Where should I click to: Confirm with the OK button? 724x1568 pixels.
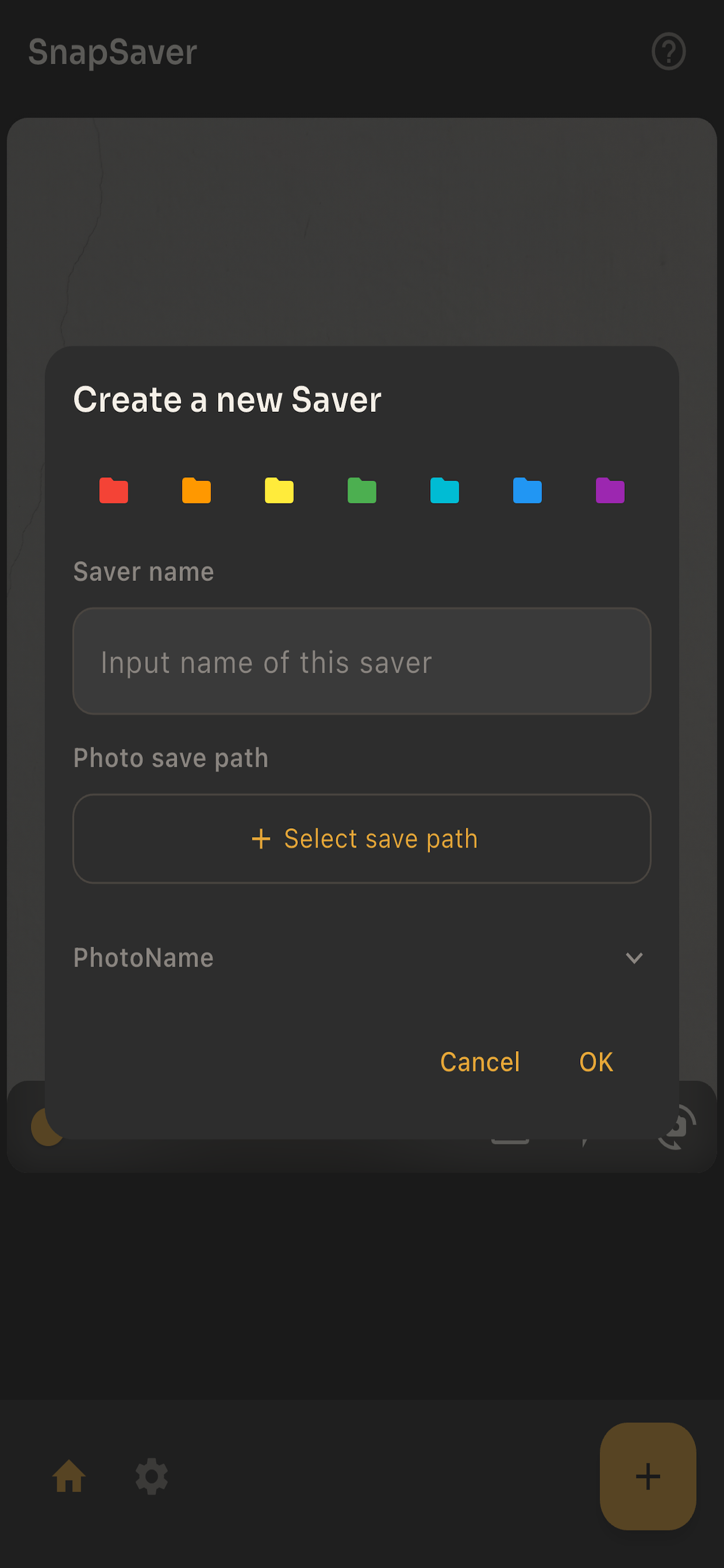tap(596, 1062)
